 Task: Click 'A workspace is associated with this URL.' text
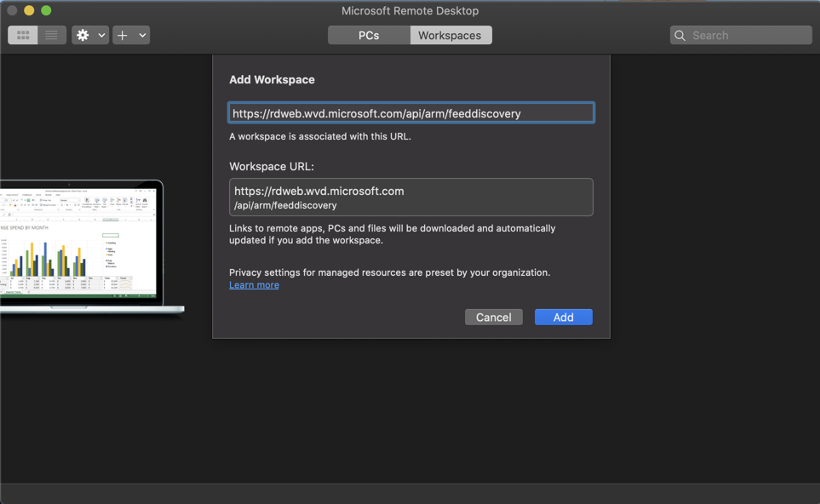click(x=320, y=136)
